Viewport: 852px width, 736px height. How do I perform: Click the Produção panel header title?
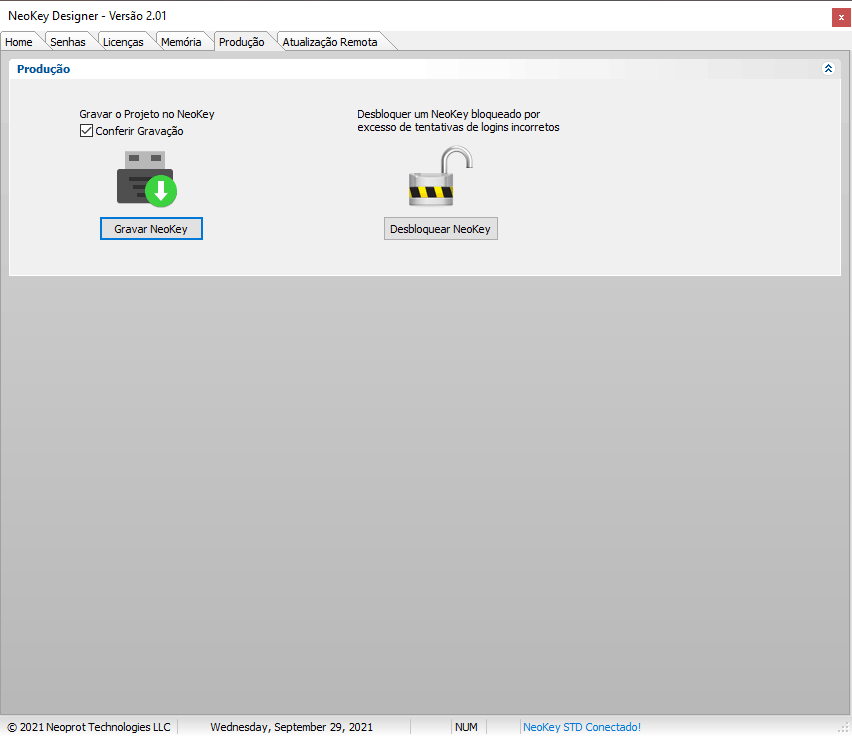tap(44, 69)
